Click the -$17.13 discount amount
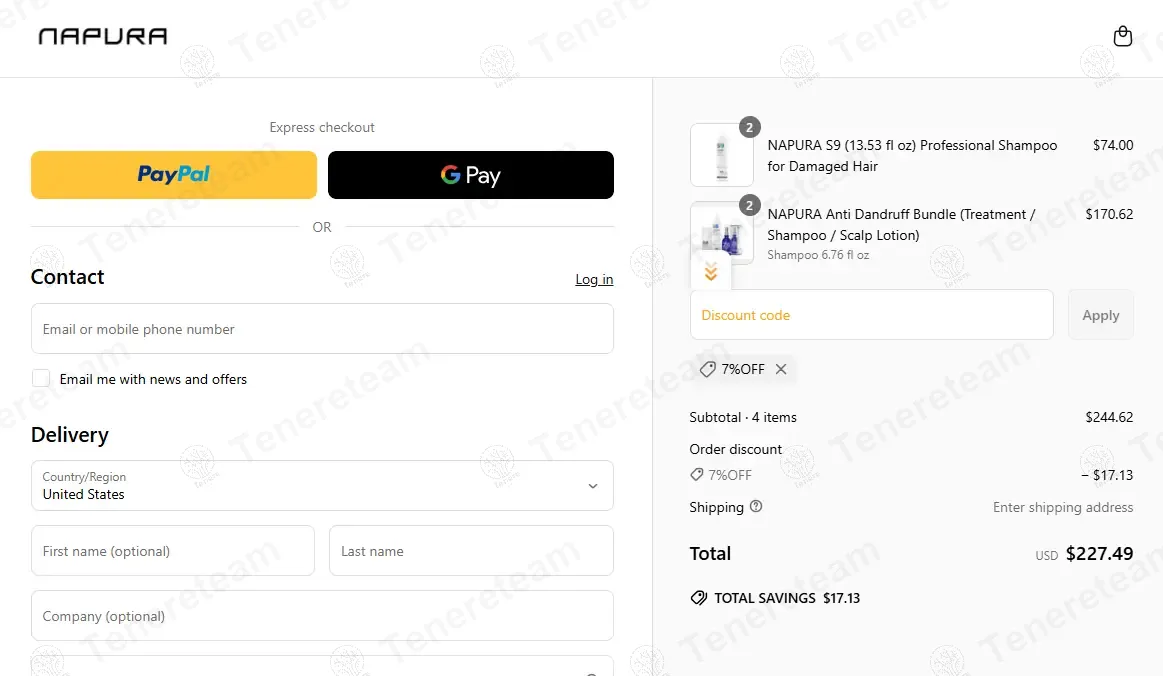Viewport: 1163px width, 676px height. (x=1107, y=475)
